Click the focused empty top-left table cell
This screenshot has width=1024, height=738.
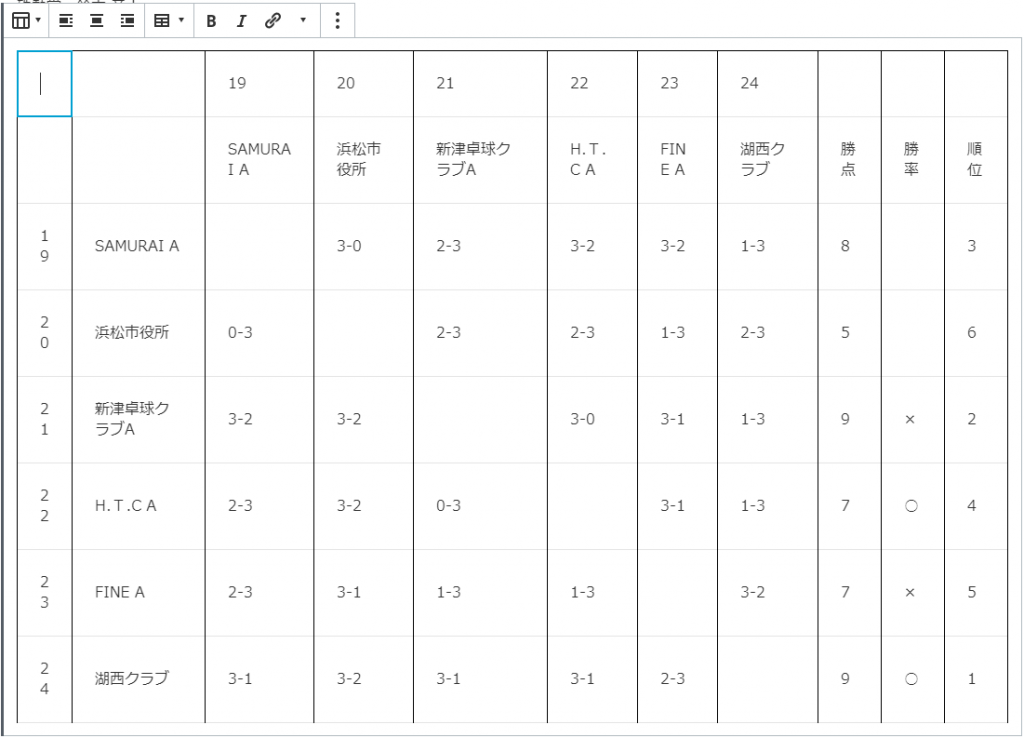pos(44,84)
